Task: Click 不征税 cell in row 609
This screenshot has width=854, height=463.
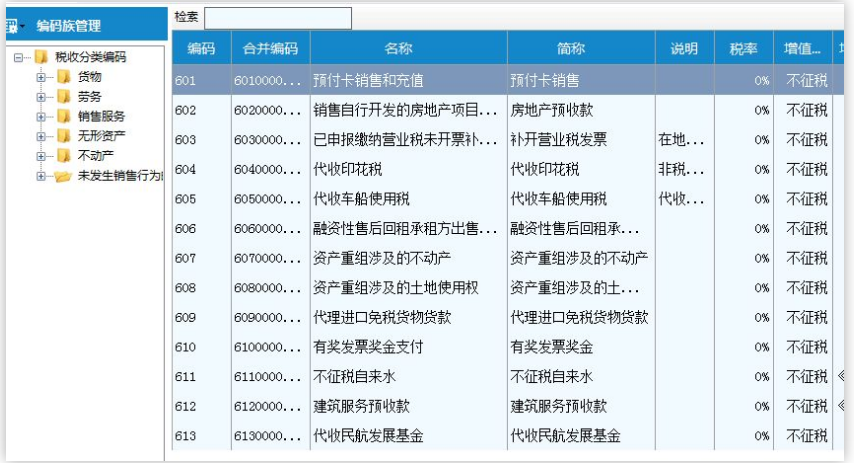Action: (x=803, y=317)
